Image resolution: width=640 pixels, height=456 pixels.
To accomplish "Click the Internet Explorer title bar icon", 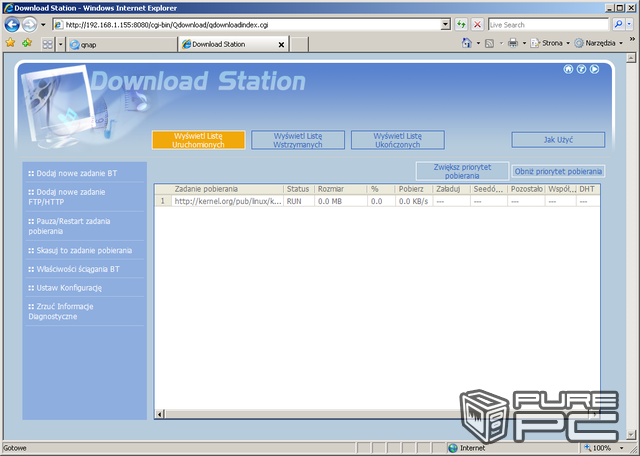I will click(7, 8).
